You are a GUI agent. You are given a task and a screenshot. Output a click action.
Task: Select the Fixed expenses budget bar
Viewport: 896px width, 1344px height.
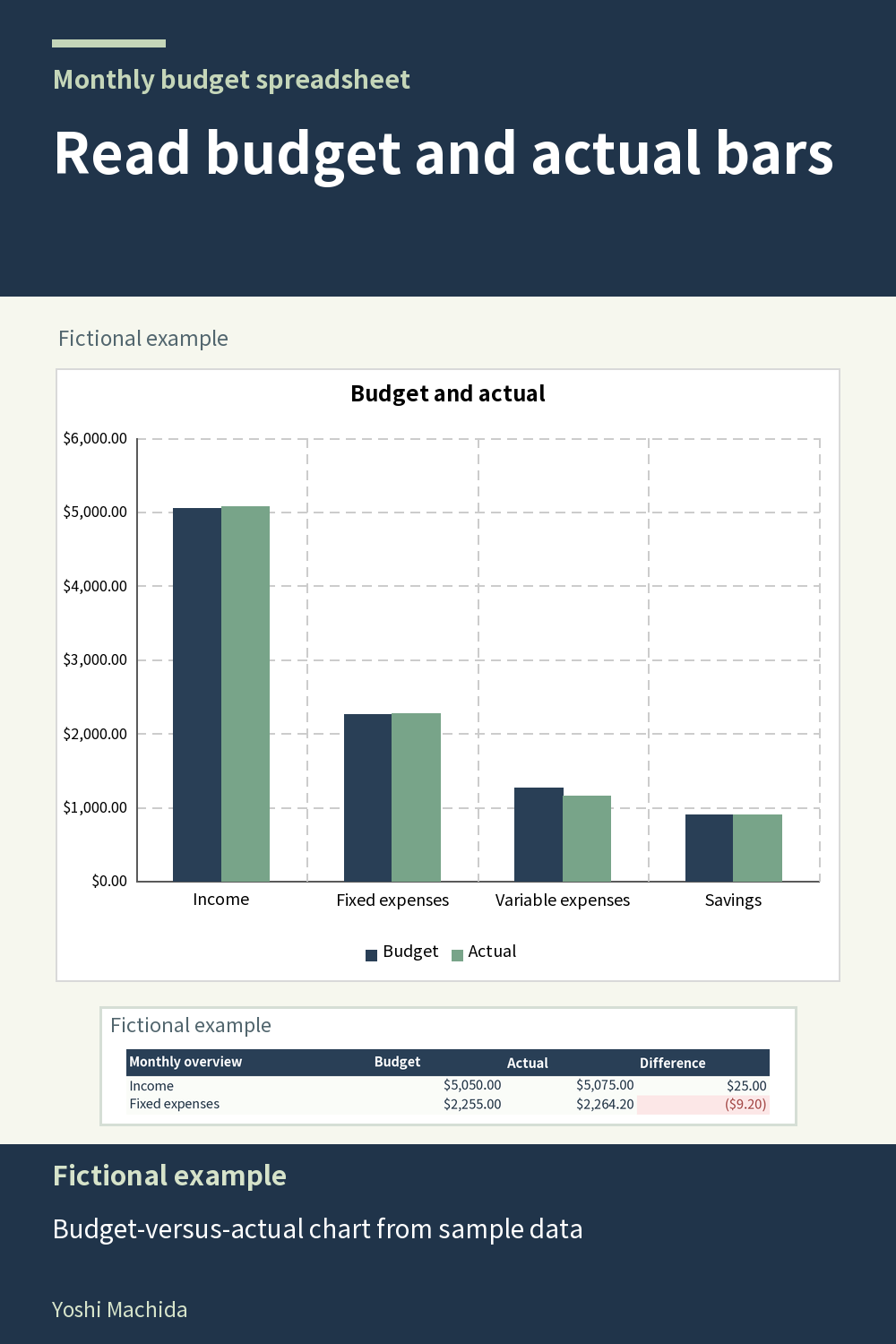[x=368, y=797]
